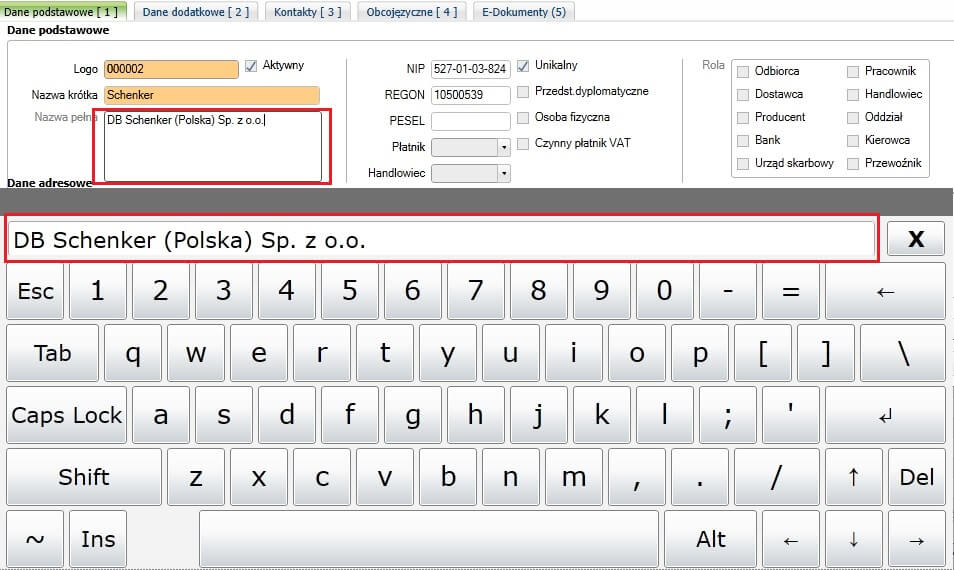Toggle the Unikalny checkbox
The image size is (954, 570).
[523, 66]
